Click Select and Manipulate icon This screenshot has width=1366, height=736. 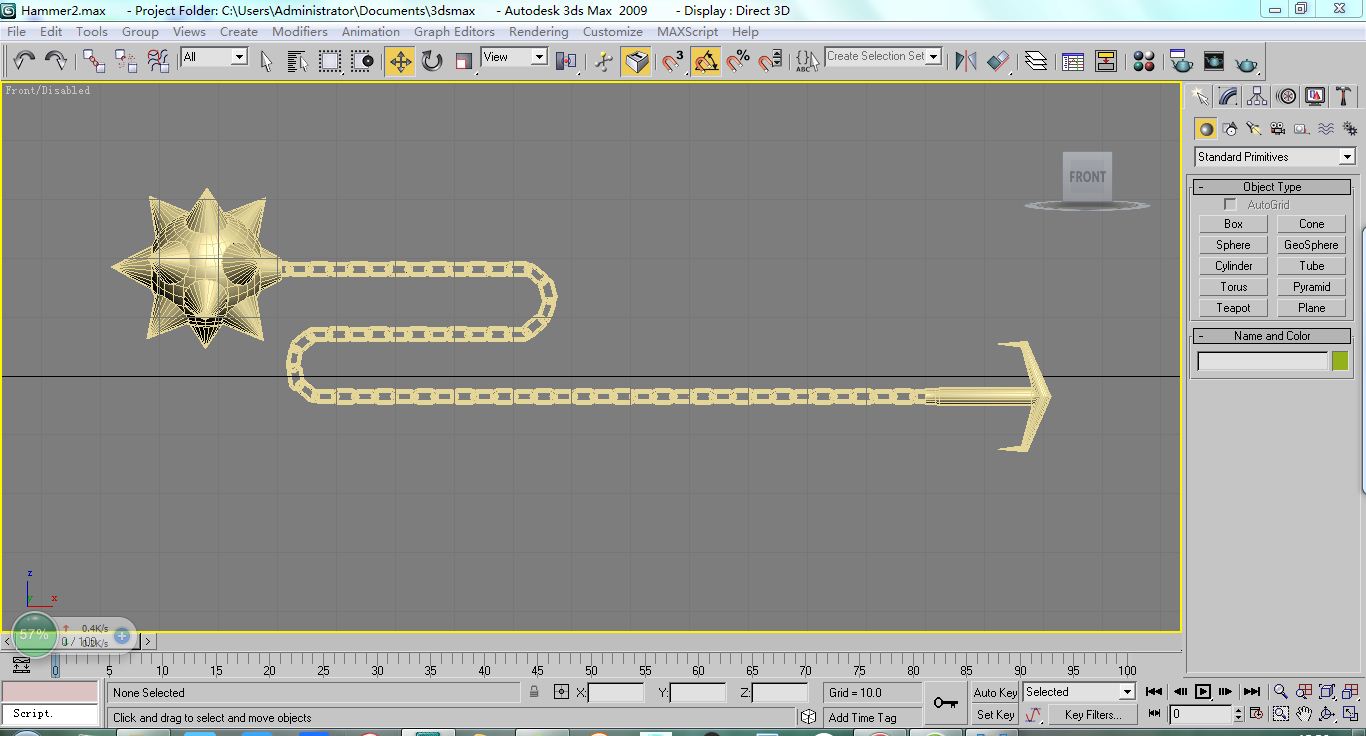pyautogui.click(x=604, y=61)
